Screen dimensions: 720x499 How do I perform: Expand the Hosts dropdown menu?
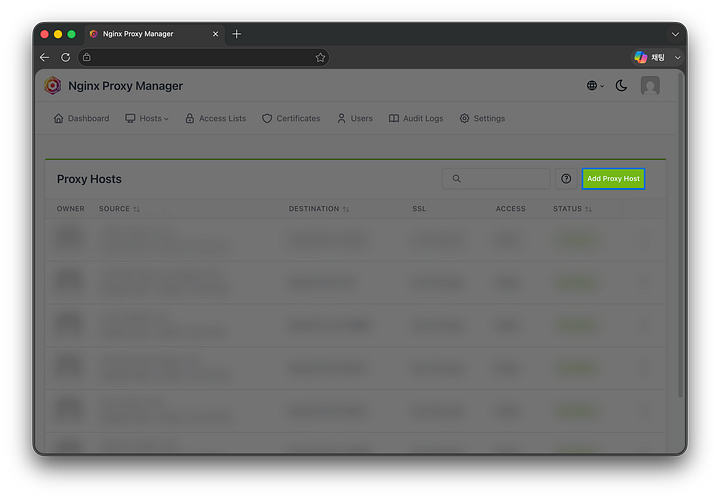[147, 118]
